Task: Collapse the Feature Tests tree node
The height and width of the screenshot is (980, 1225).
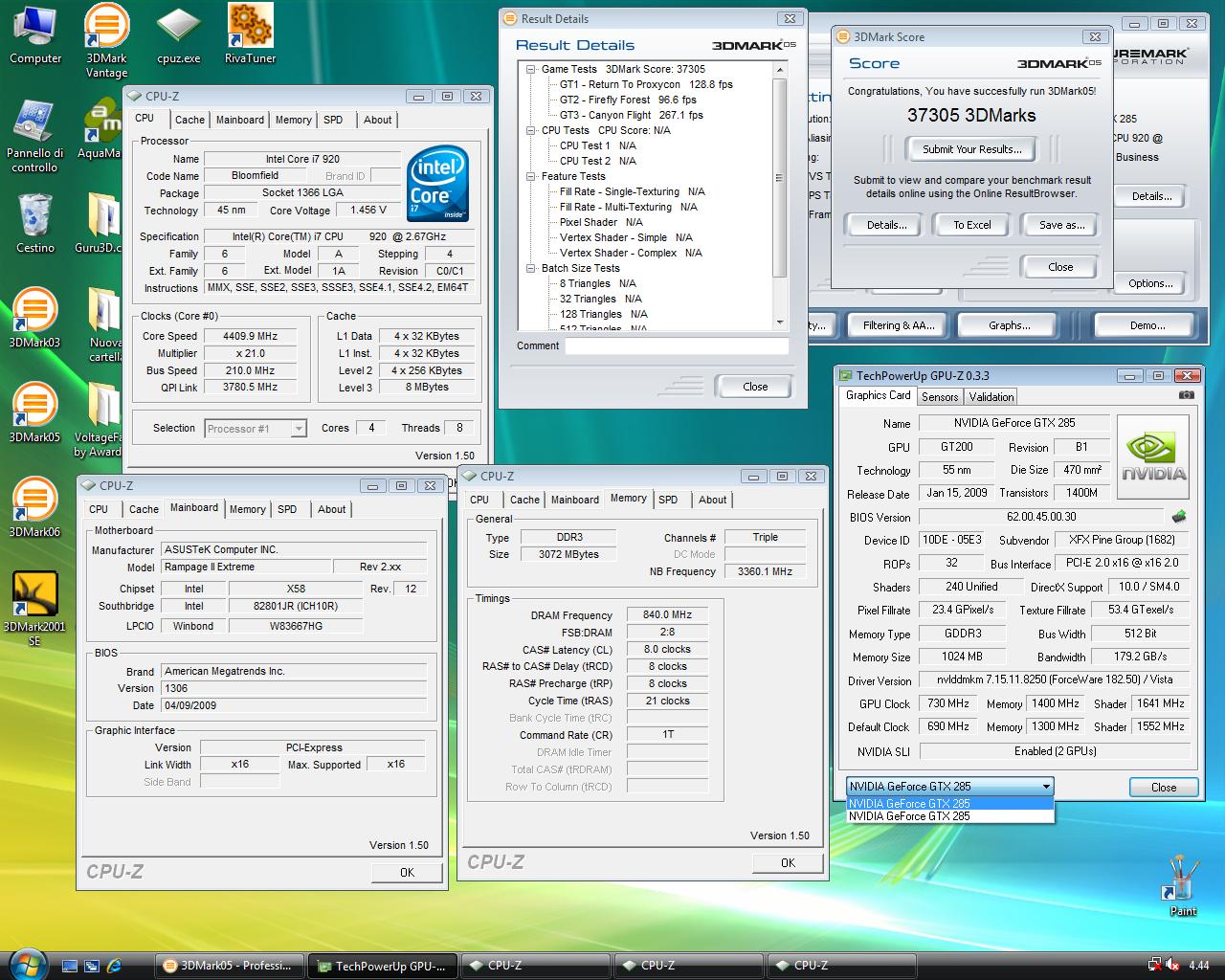Action: tap(531, 176)
